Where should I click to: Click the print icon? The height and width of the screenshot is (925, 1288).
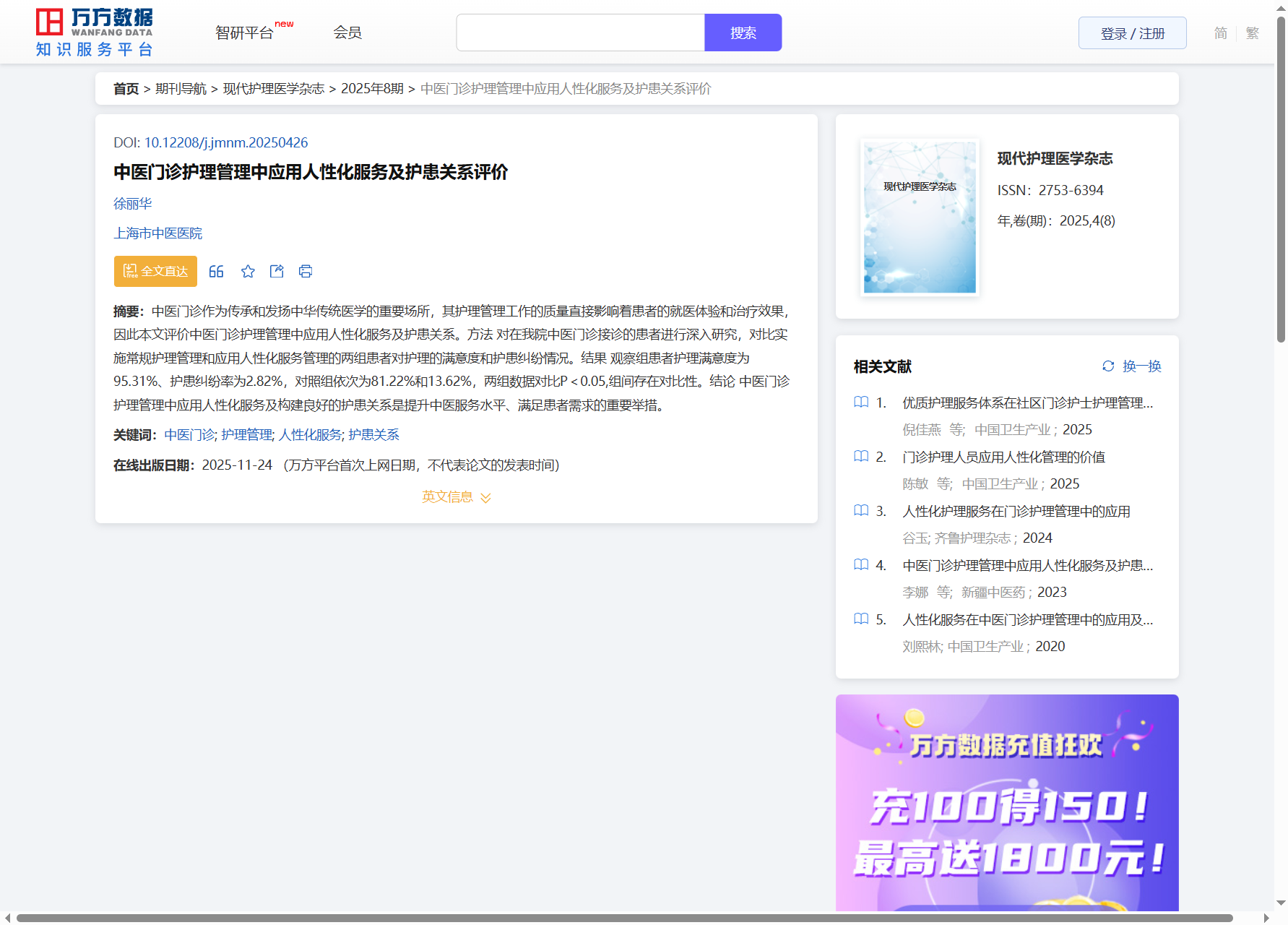click(306, 272)
